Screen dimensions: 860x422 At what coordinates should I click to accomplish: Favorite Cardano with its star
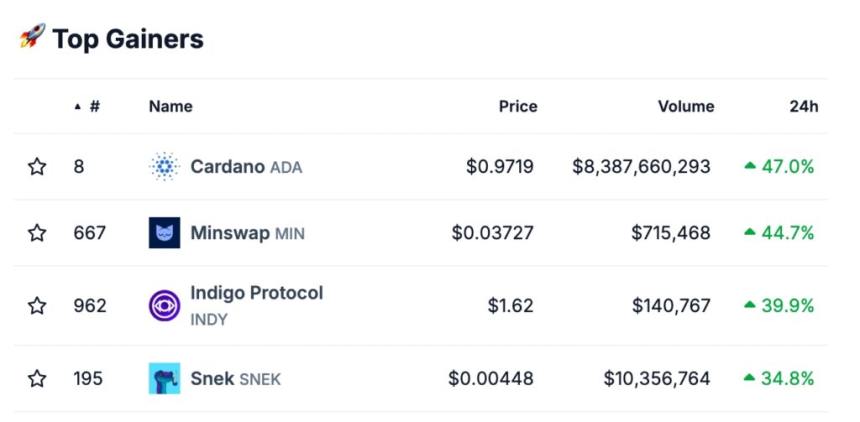[x=37, y=167]
